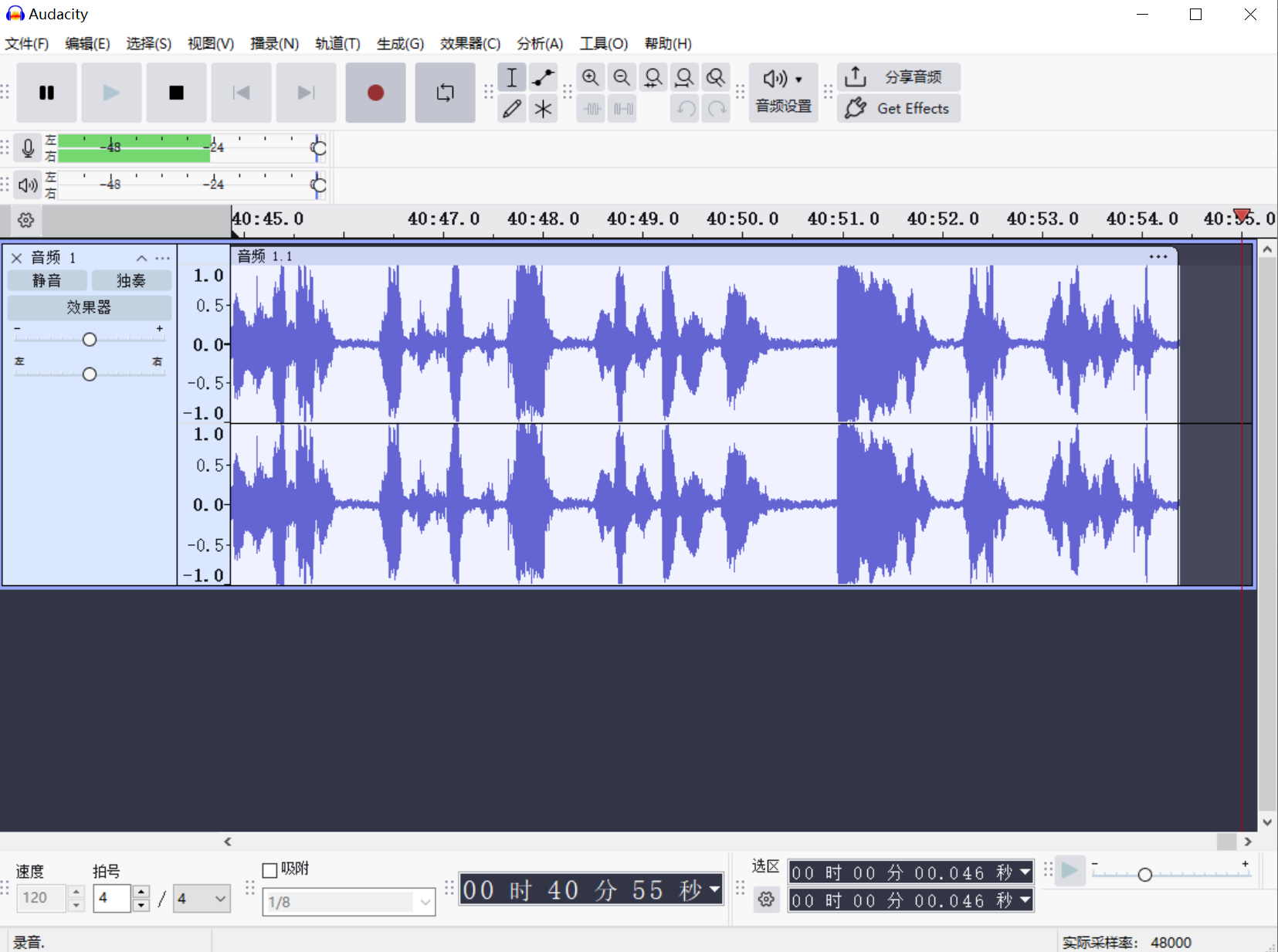The width and height of the screenshot is (1278, 952).
Task: Open track 音频 1 options menu dots
Action: [162, 258]
